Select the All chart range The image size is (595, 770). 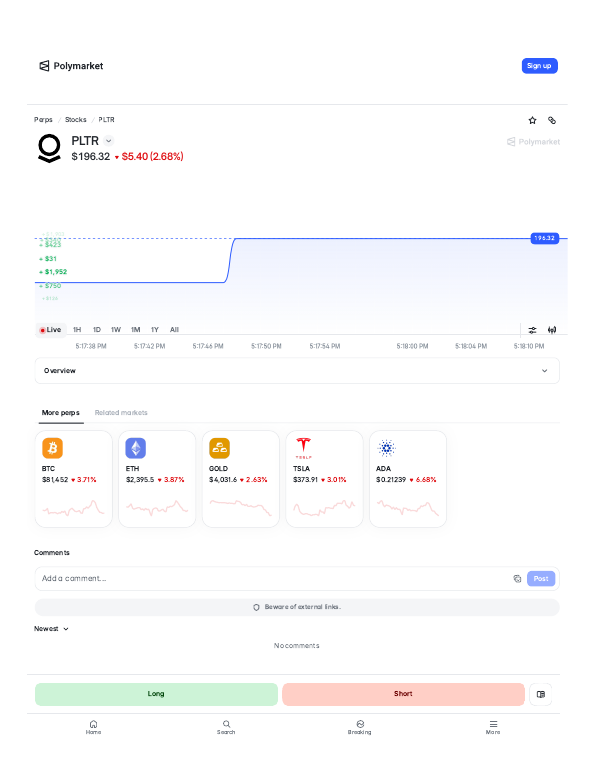click(x=174, y=330)
